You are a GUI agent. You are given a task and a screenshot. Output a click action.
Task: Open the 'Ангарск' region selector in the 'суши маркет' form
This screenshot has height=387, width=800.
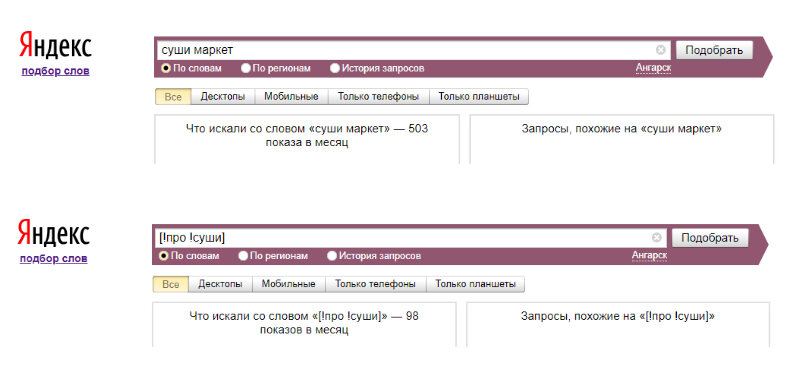(x=653, y=67)
